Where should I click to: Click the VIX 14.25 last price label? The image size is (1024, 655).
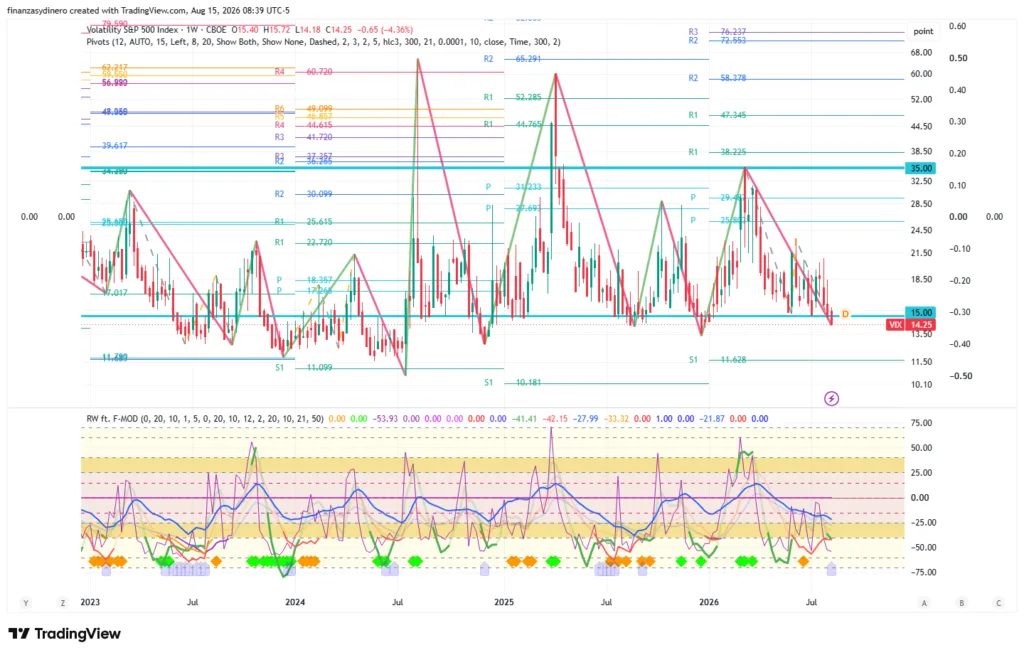coord(910,325)
